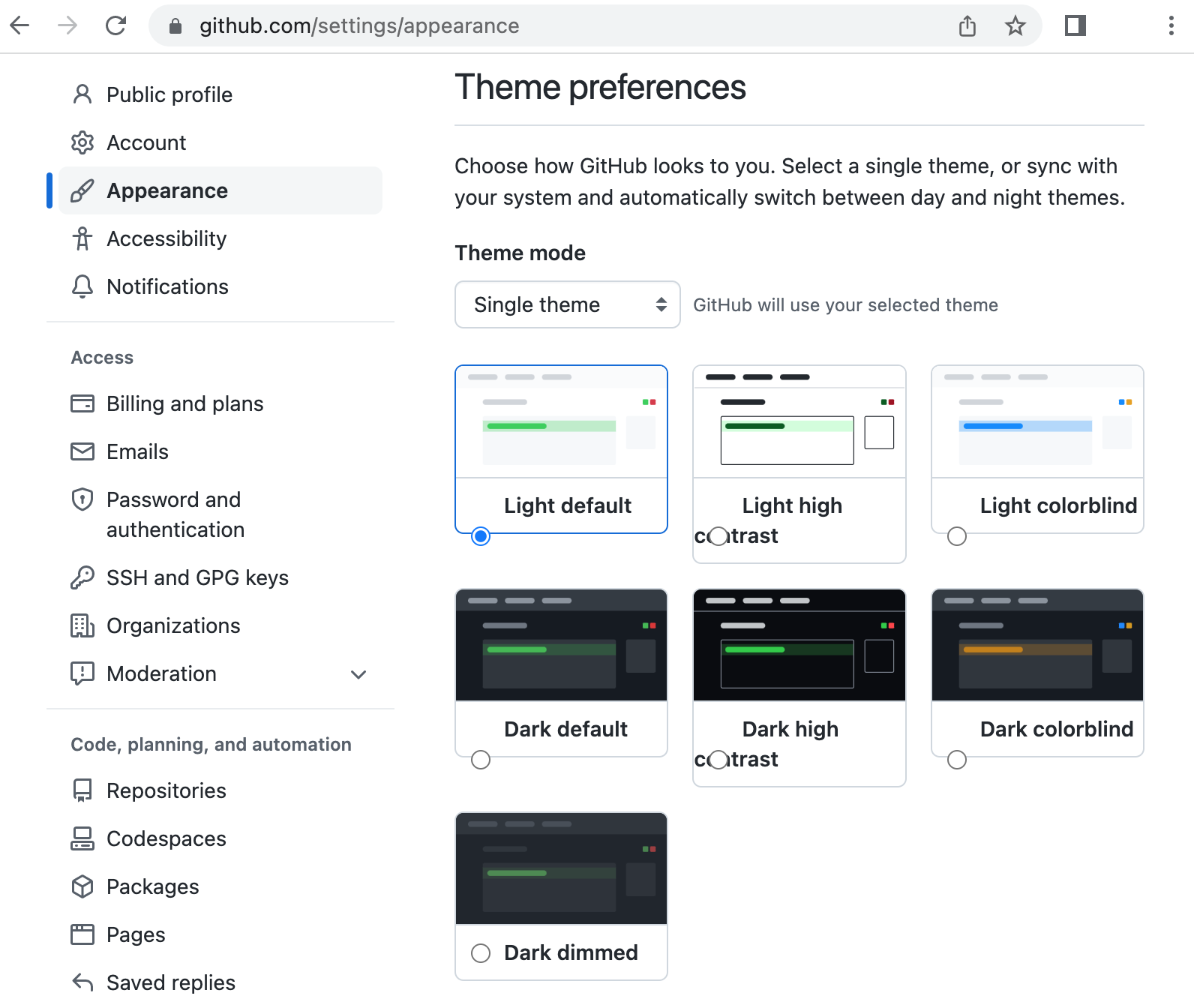
Task: Click the Billing credit card icon
Action: click(82, 403)
